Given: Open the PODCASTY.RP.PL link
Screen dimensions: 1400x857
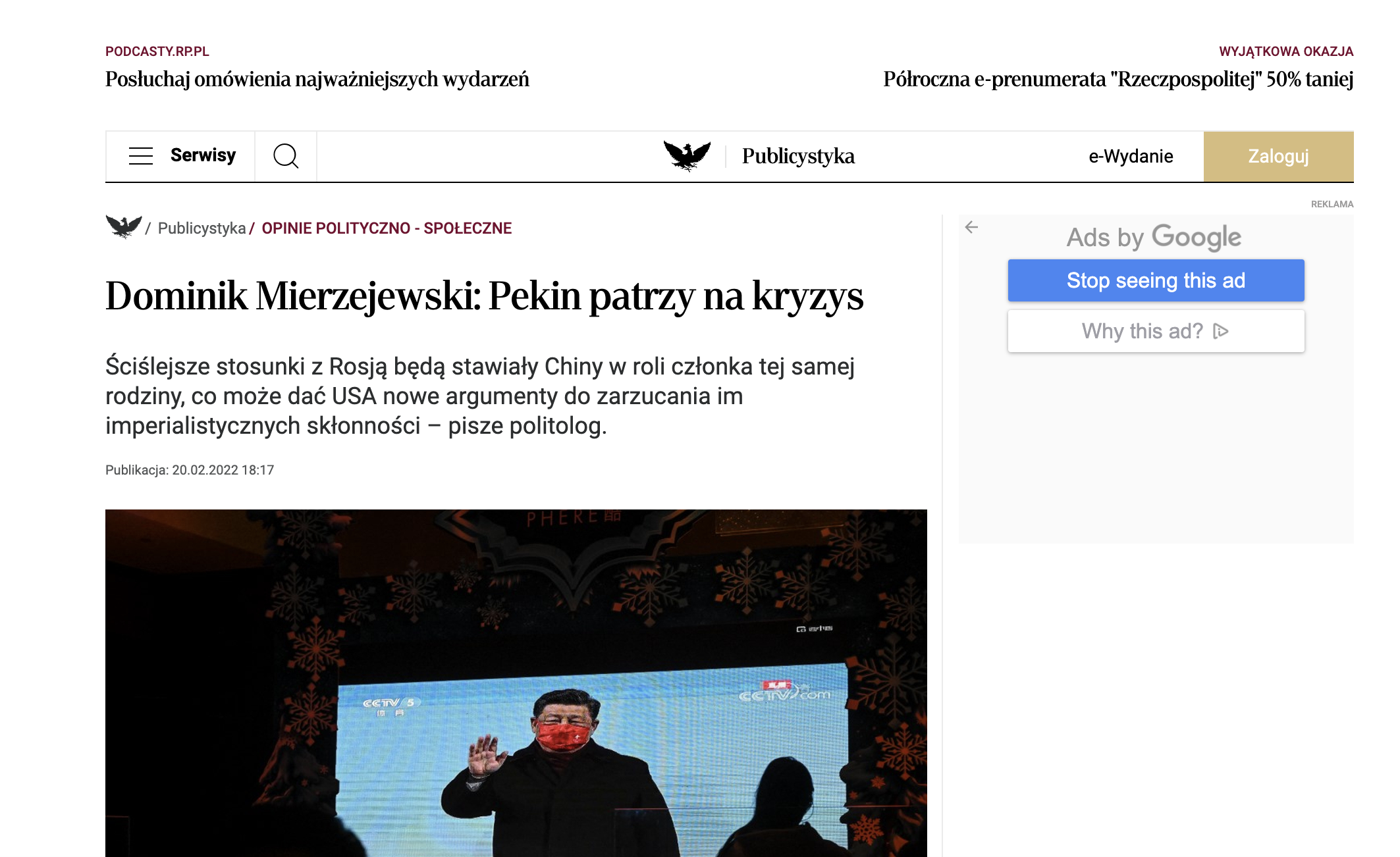Looking at the screenshot, I should 157,51.
